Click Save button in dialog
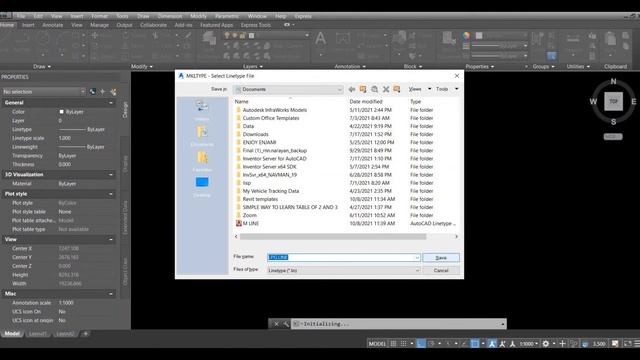640x360 pixels. [441, 258]
